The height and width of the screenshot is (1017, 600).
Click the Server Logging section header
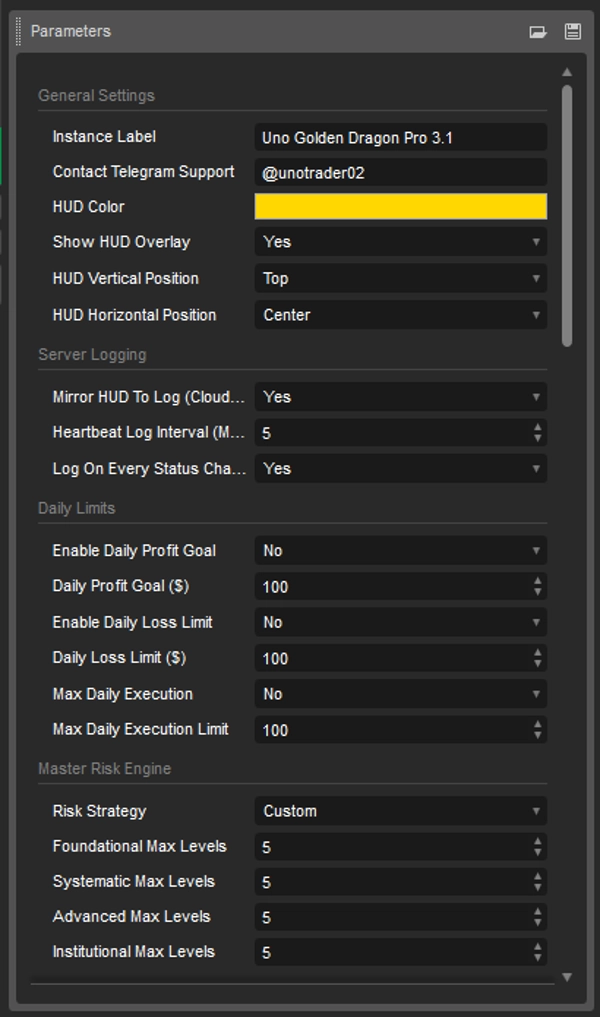click(92, 355)
